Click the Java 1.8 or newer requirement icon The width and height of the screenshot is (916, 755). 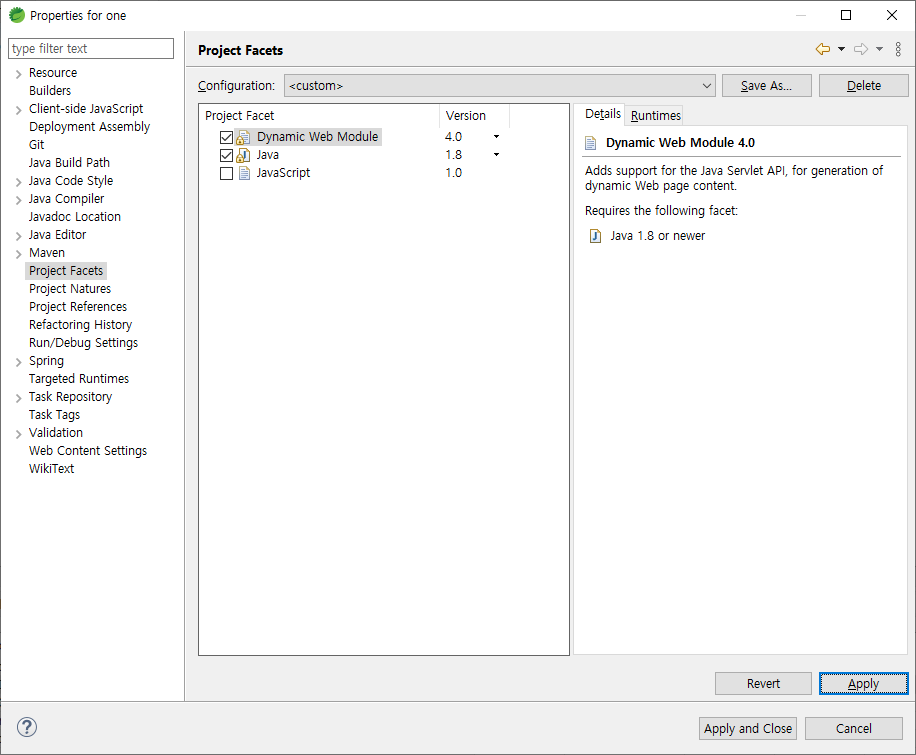[595, 236]
